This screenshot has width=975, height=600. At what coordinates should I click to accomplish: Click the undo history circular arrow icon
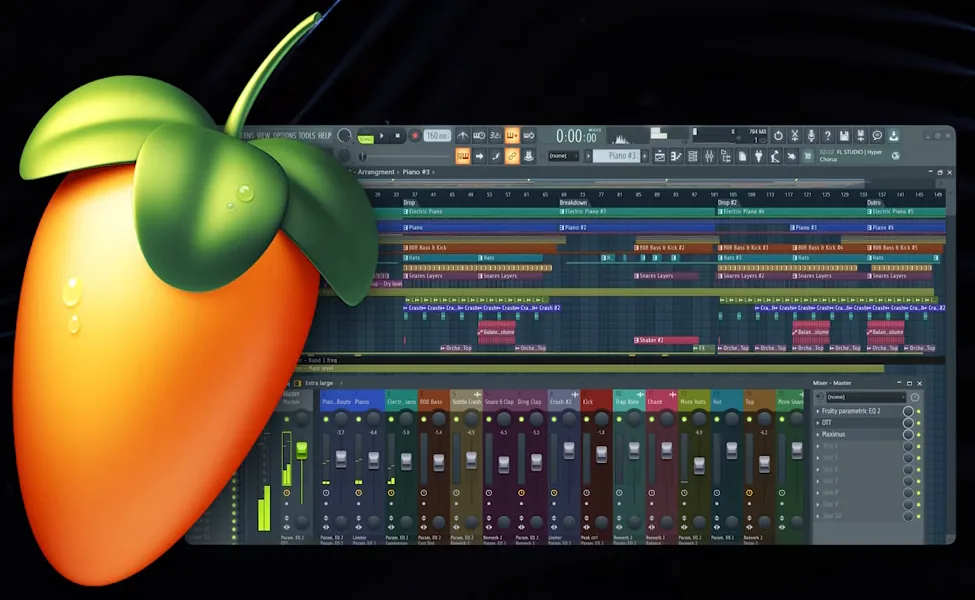pos(778,136)
